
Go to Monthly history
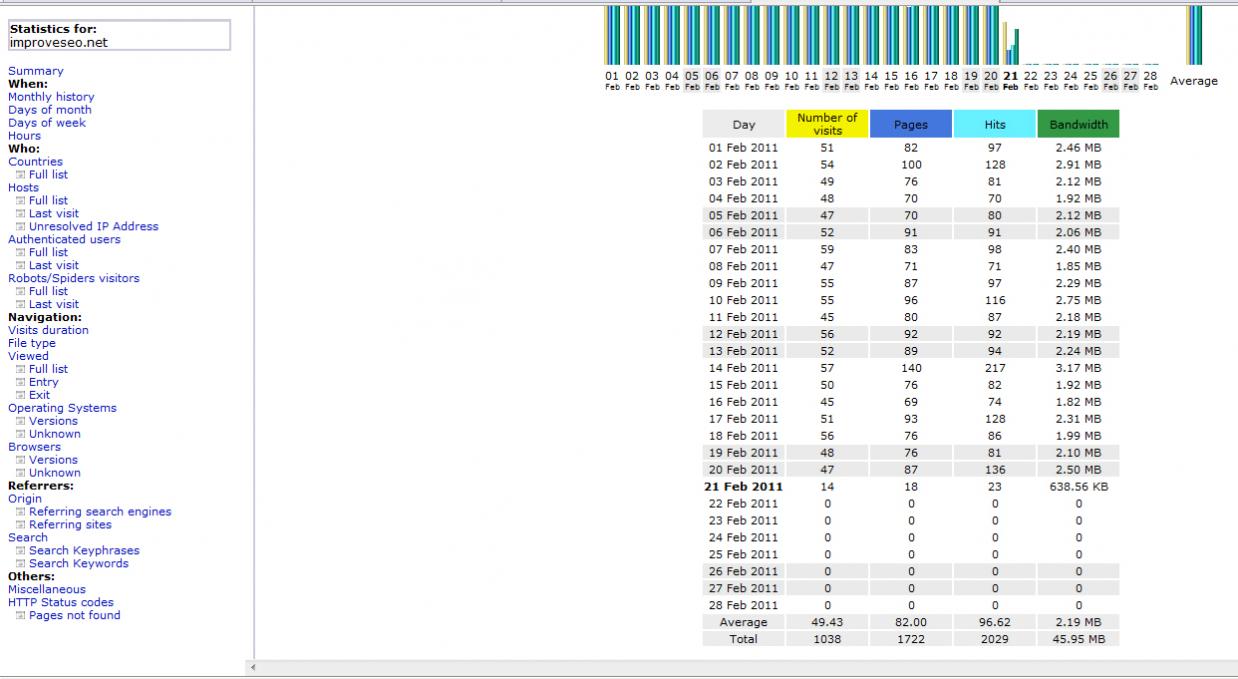click(51, 97)
